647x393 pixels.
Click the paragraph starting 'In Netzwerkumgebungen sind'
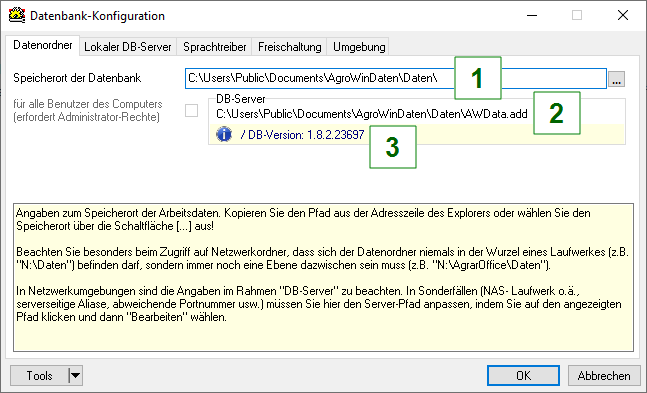click(x=319, y=304)
